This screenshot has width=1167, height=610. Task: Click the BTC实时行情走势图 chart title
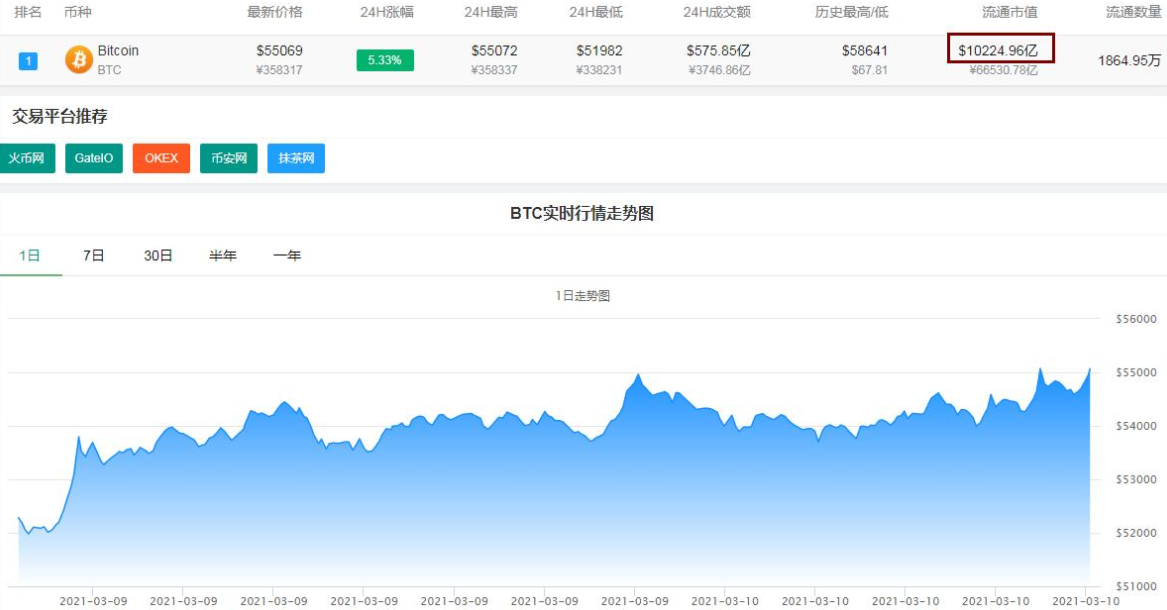tap(583, 212)
